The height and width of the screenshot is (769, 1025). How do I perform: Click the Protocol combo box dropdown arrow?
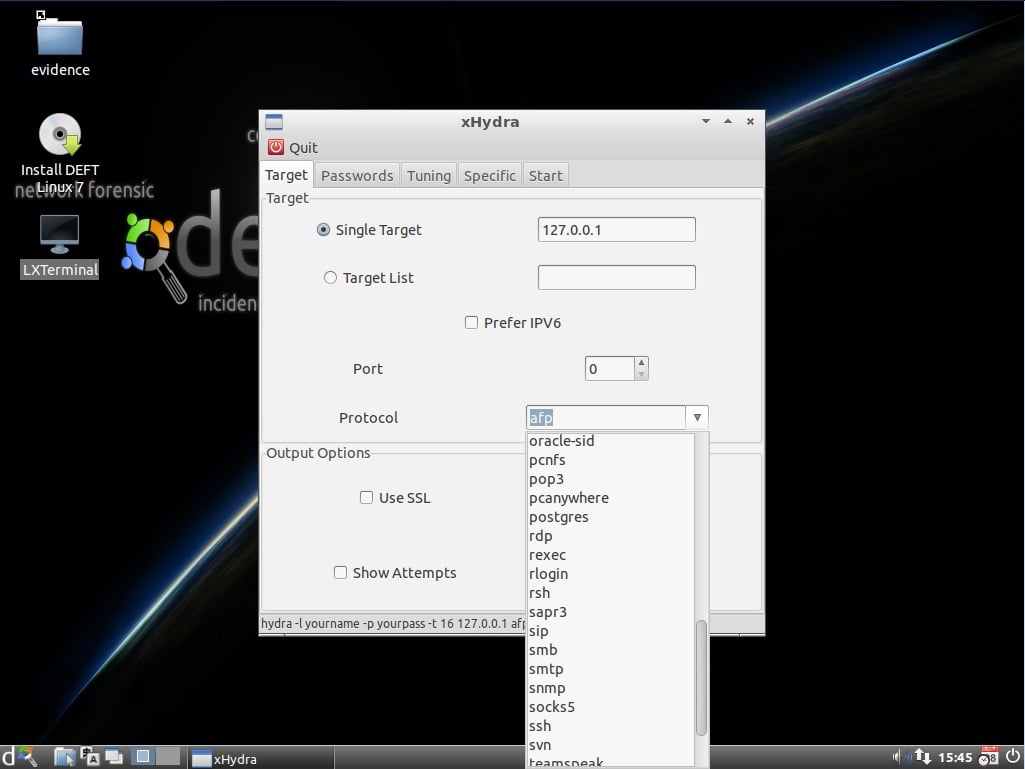tap(697, 417)
